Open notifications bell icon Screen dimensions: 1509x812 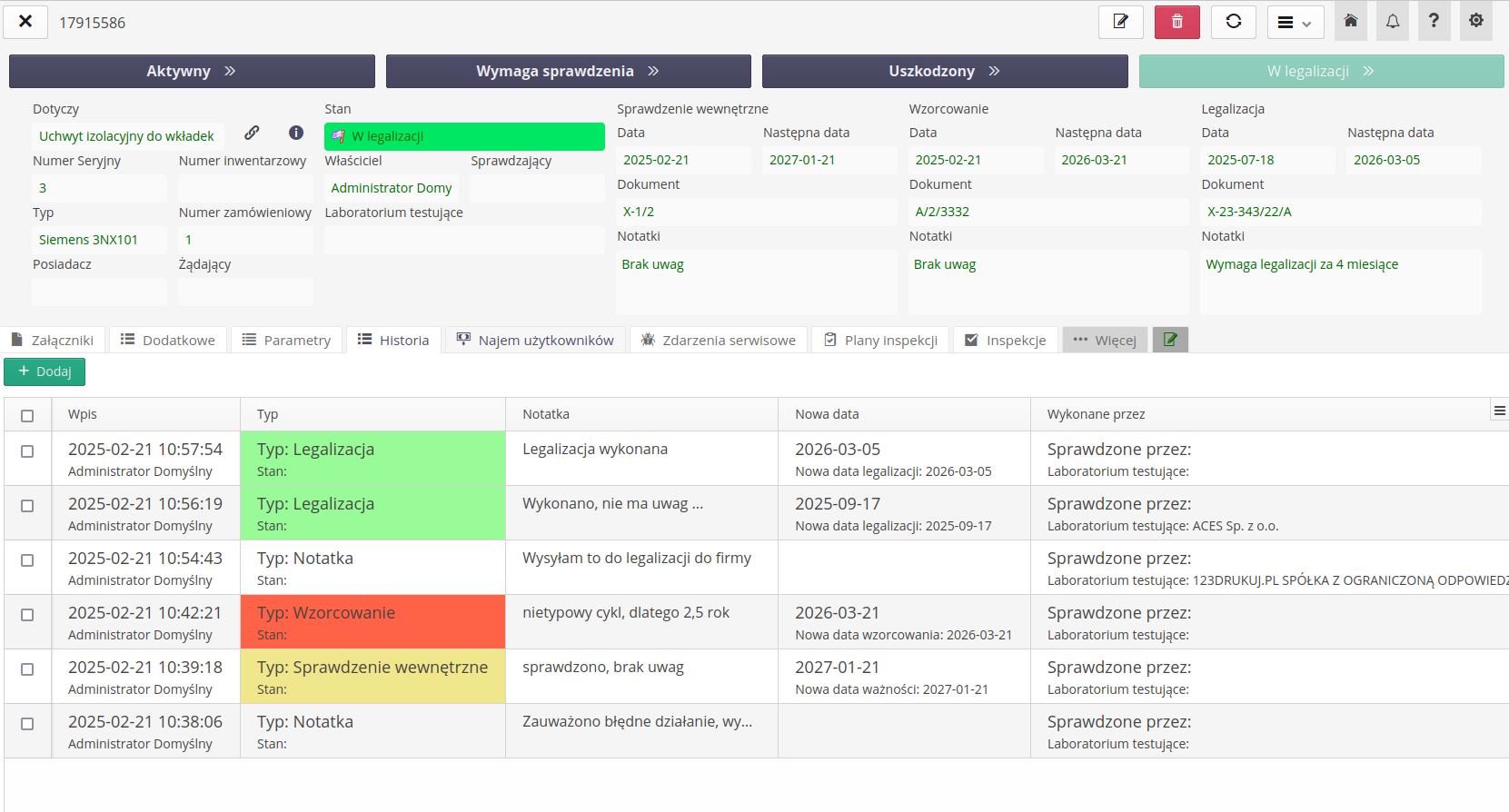point(1392,22)
